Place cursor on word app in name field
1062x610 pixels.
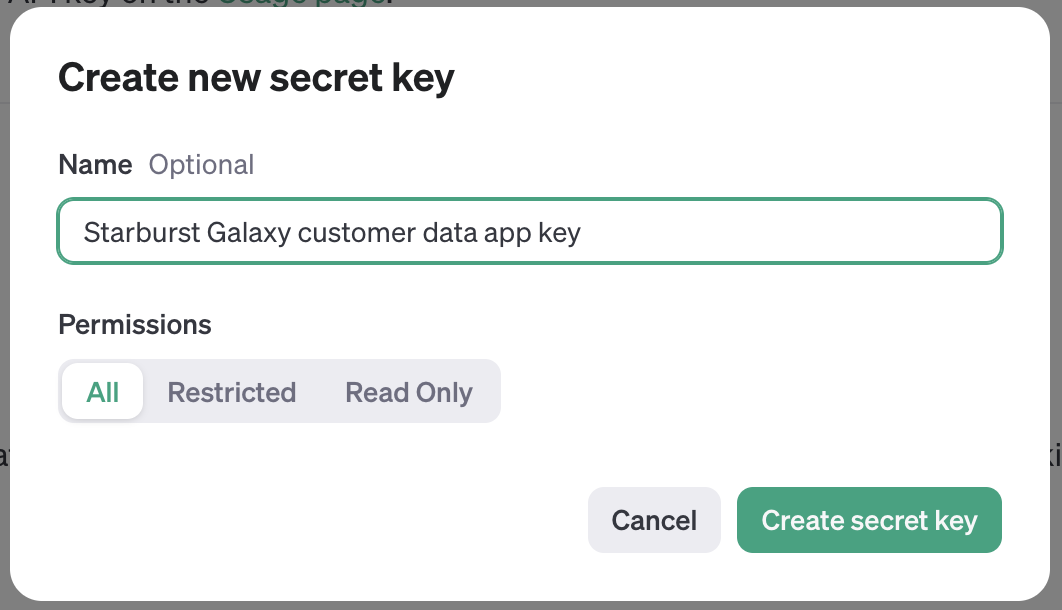[x=507, y=233]
